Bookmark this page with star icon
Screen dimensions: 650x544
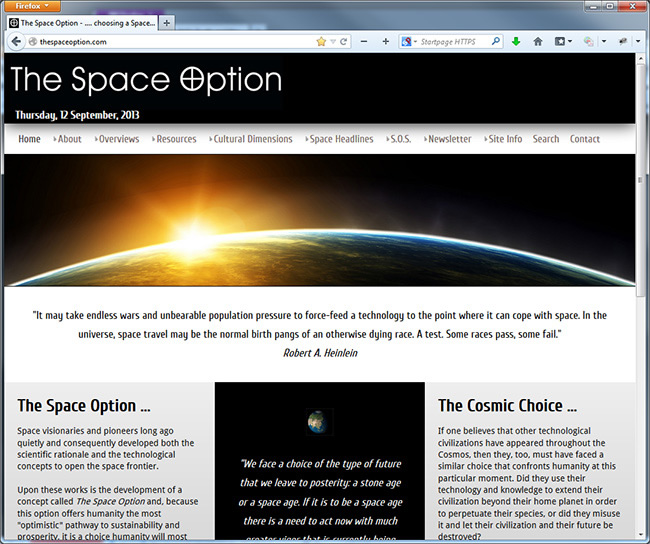(321, 41)
